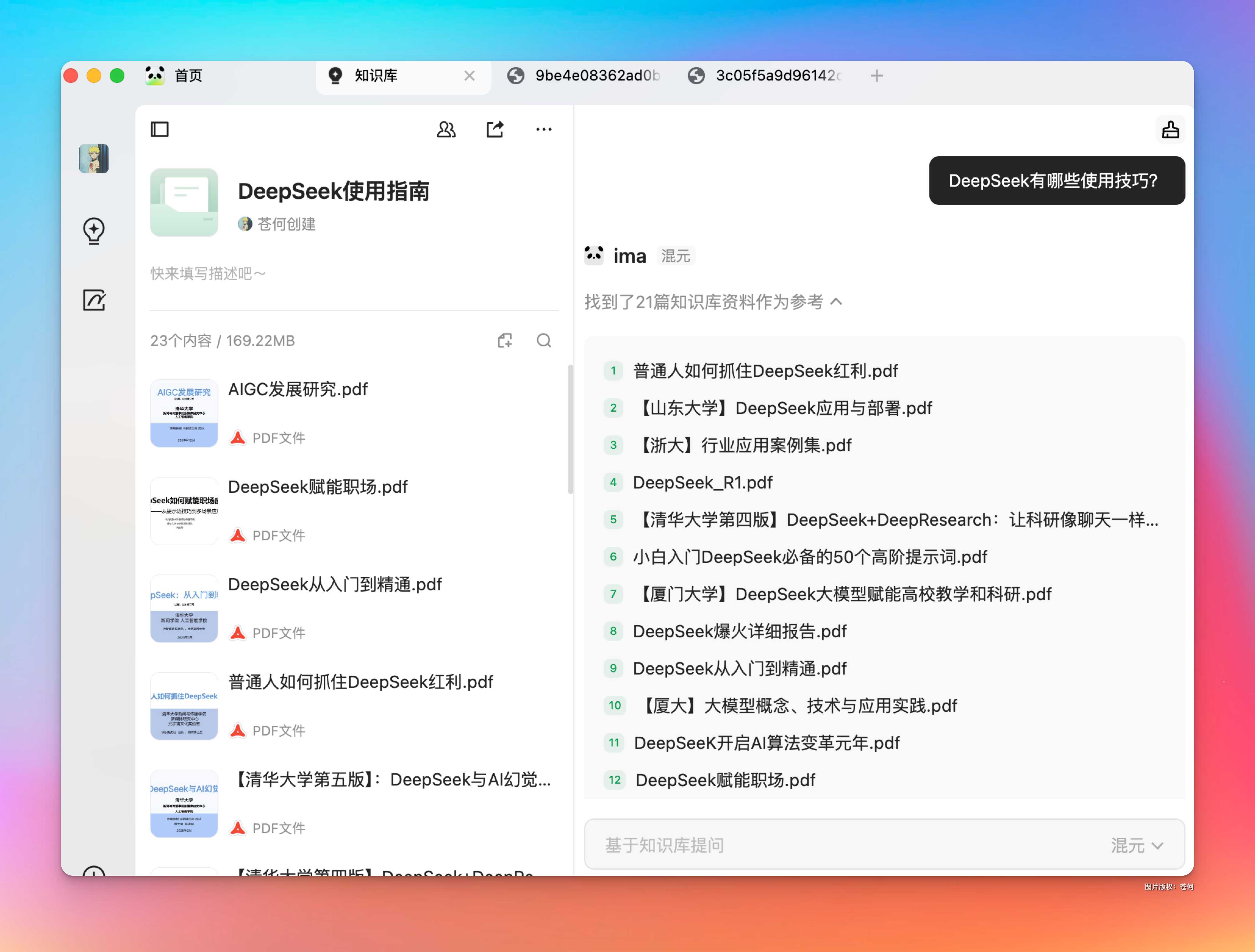Open the knowledge base lightbulb sidebar icon

pos(94,231)
